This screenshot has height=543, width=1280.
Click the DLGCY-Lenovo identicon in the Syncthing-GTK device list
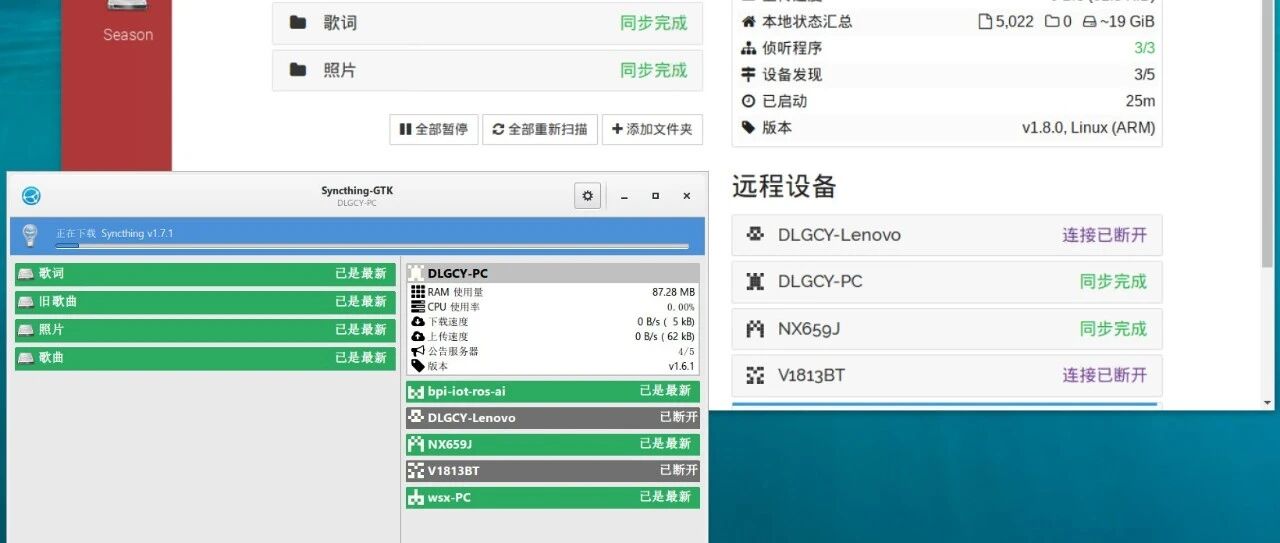point(416,417)
